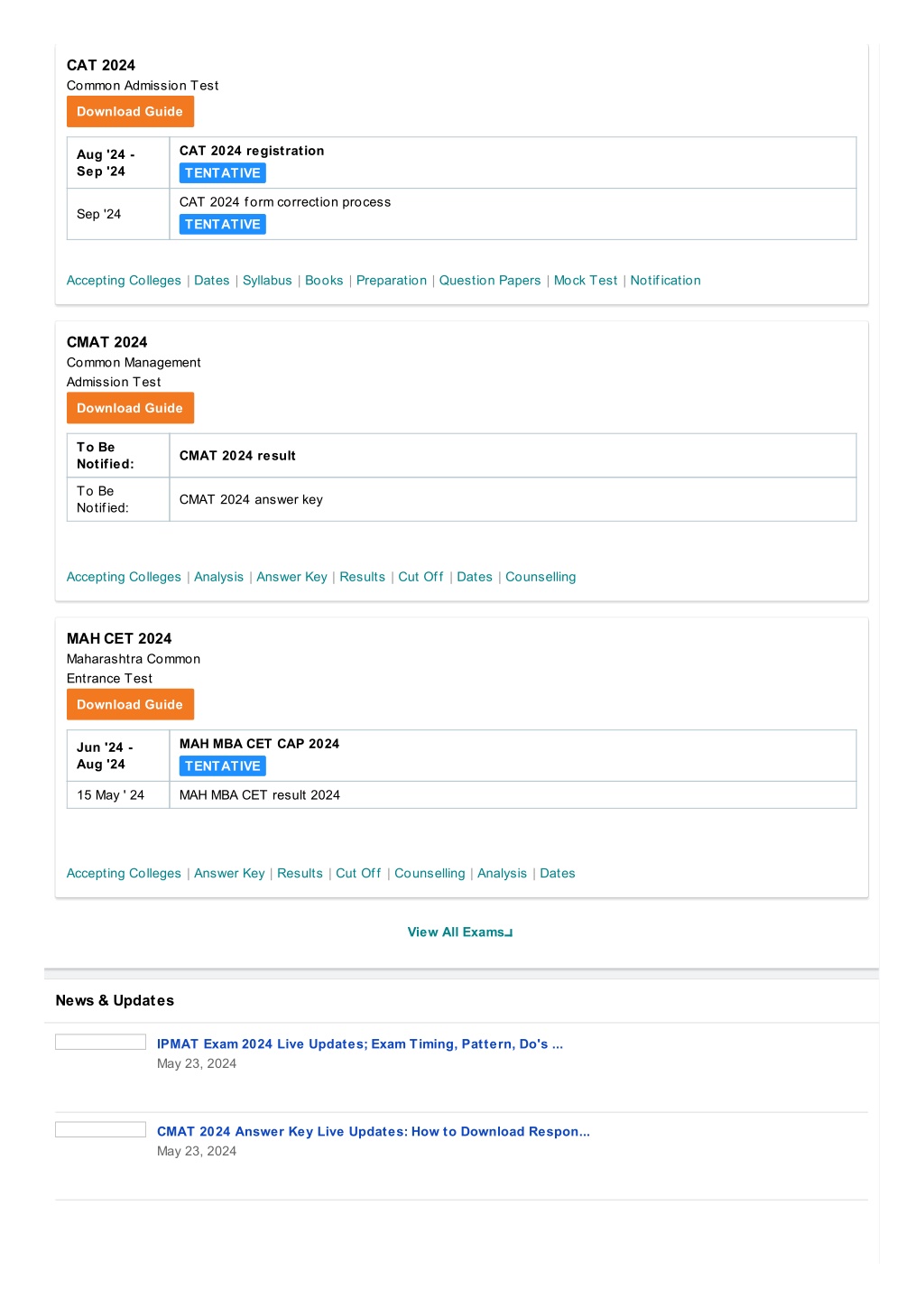Download the MAH CET 2024 guide
The width and height of the screenshot is (924, 1308).
tap(130, 704)
